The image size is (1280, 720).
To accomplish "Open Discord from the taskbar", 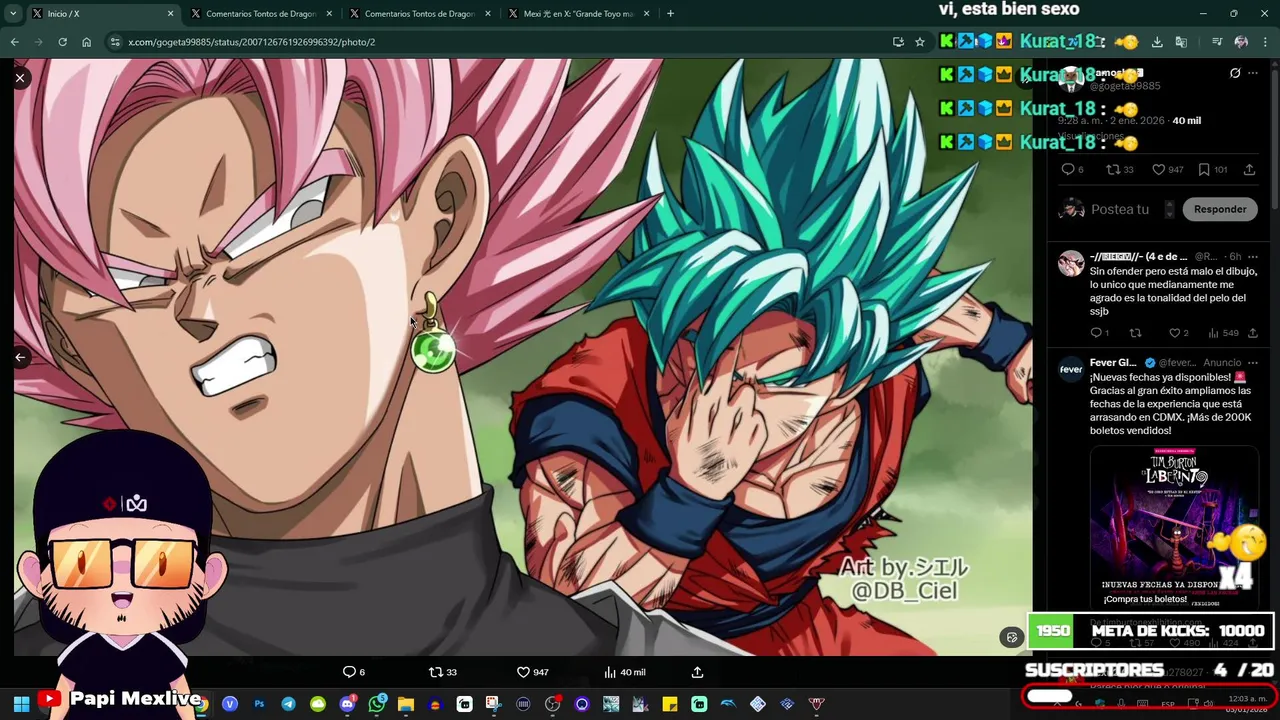I will click(347, 704).
